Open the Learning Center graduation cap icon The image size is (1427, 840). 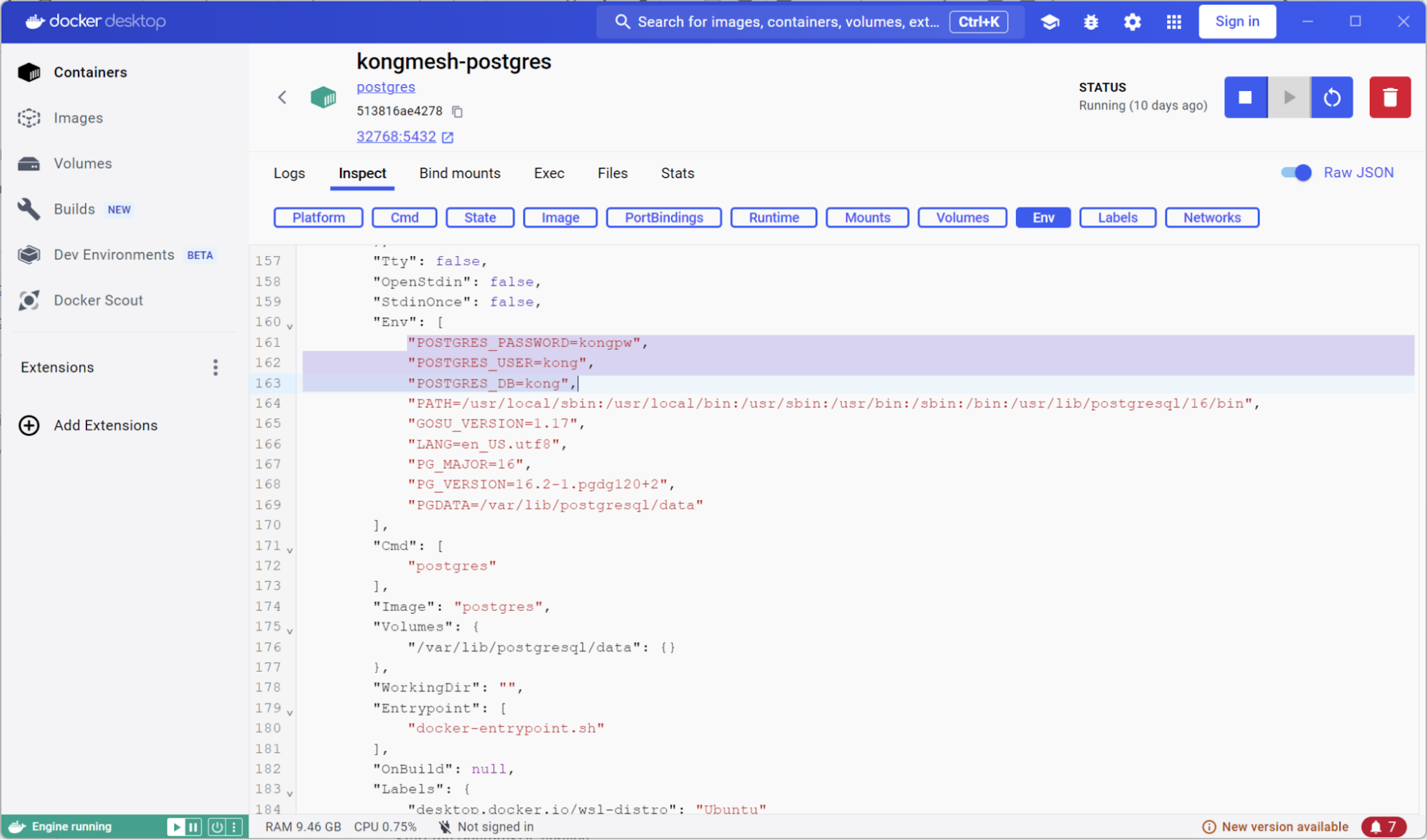[x=1049, y=22]
